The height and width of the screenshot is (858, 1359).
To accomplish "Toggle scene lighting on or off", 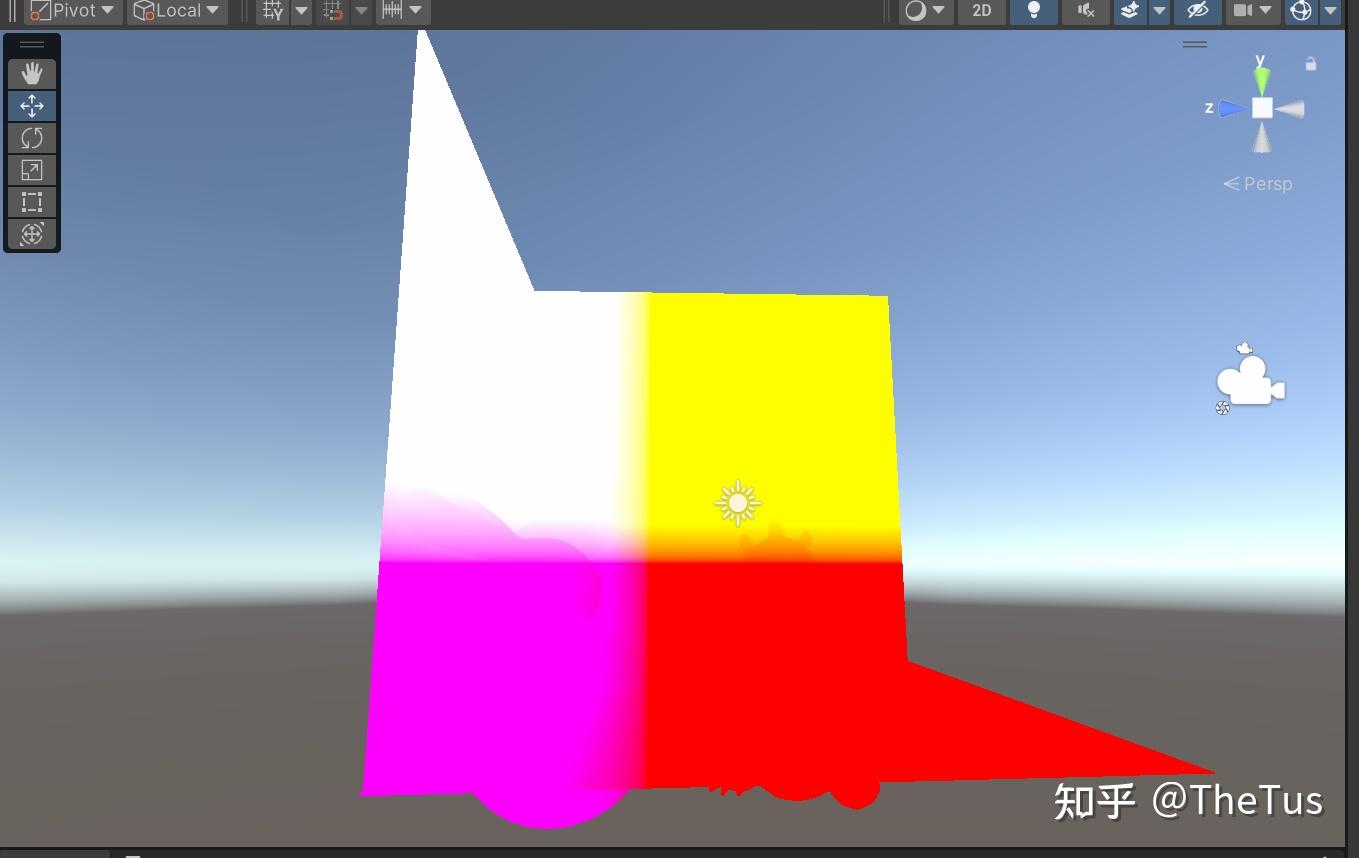I will pyautogui.click(x=1033, y=11).
